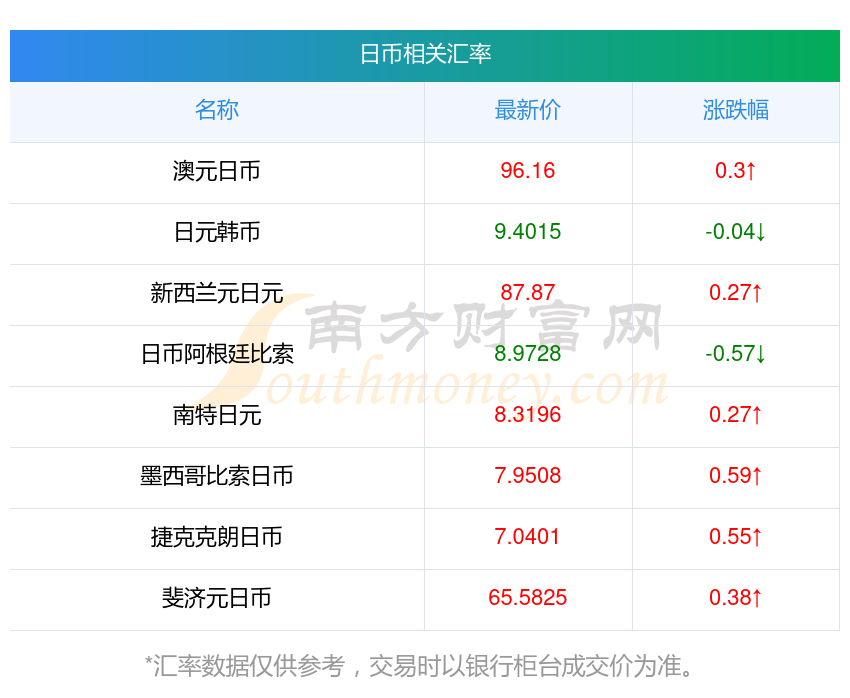This screenshot has height=698, width=850.
Task: Click the 南特日元 row's 0.27↑ change
Action: coord(736,415)
